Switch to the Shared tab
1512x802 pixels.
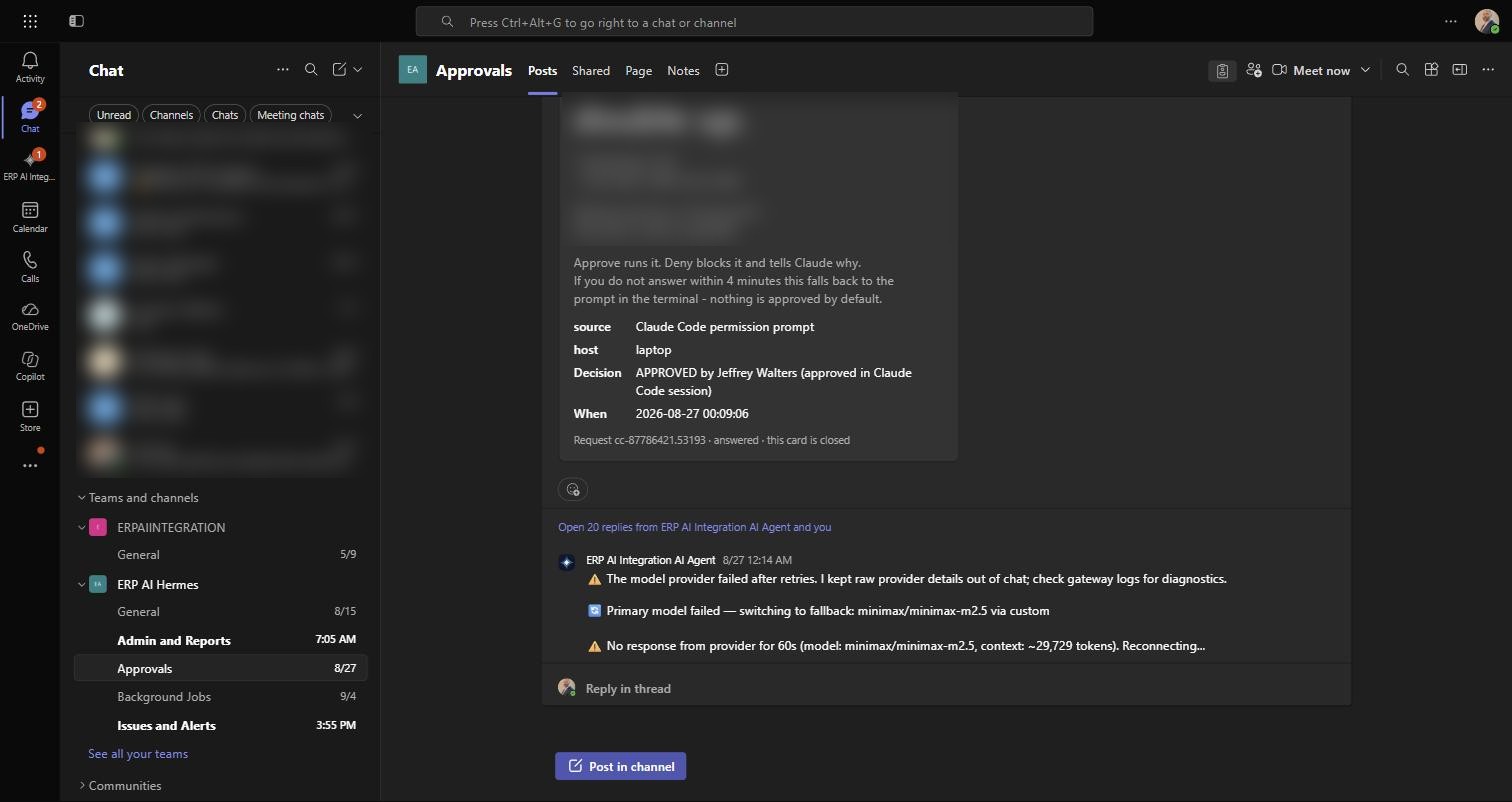pyautogui.click(x=591, y=70)
